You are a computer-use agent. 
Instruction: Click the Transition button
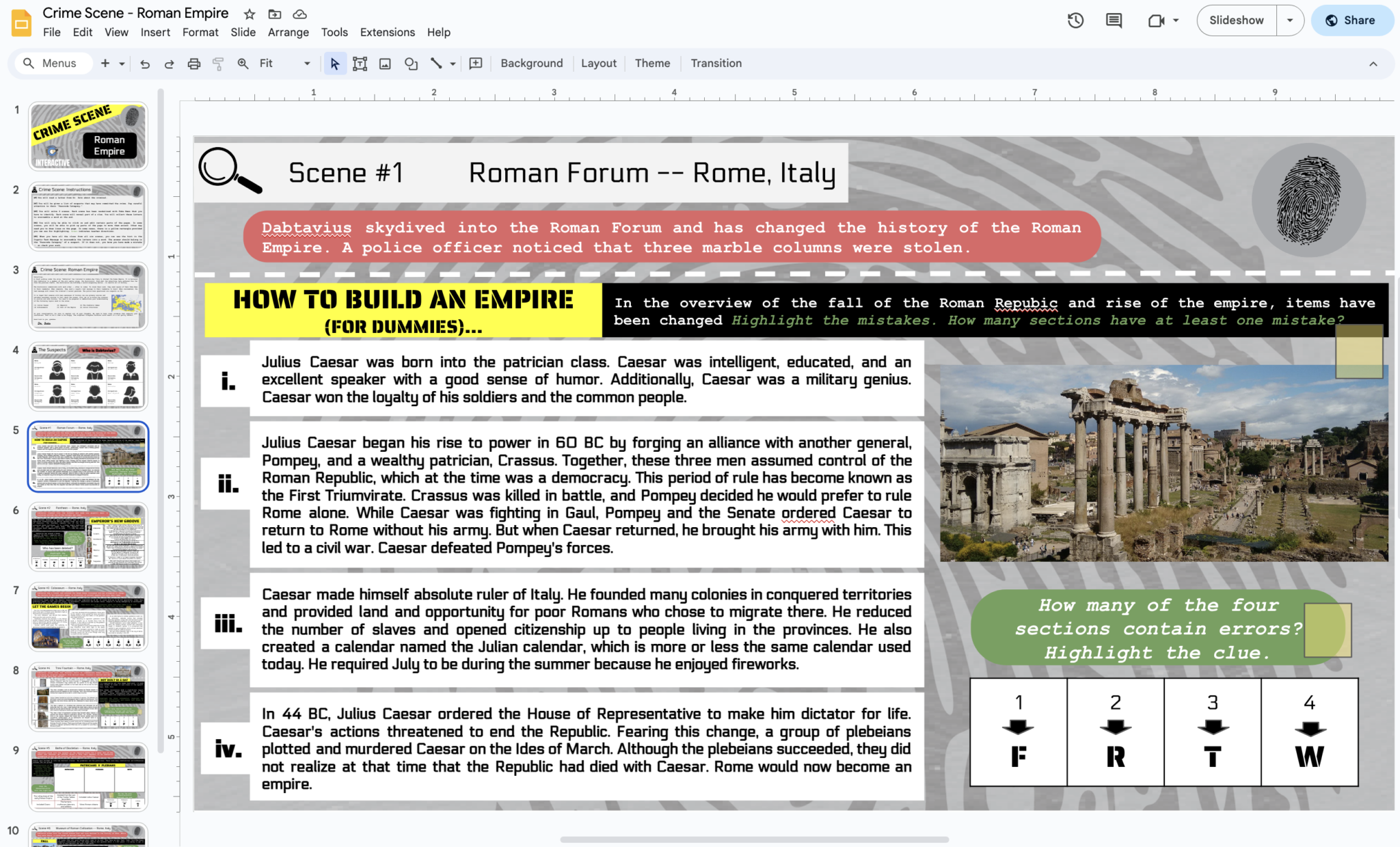716,64
